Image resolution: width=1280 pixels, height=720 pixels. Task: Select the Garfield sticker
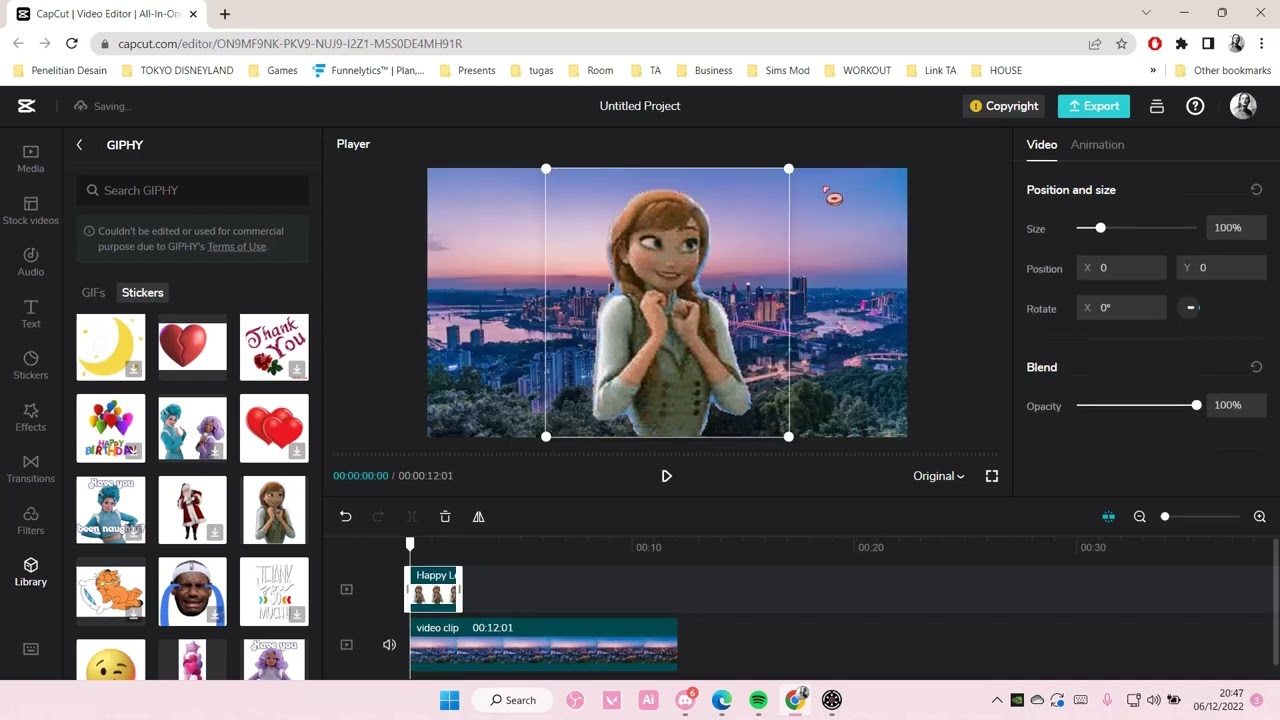pyautogui.click(x=111, y=592)
